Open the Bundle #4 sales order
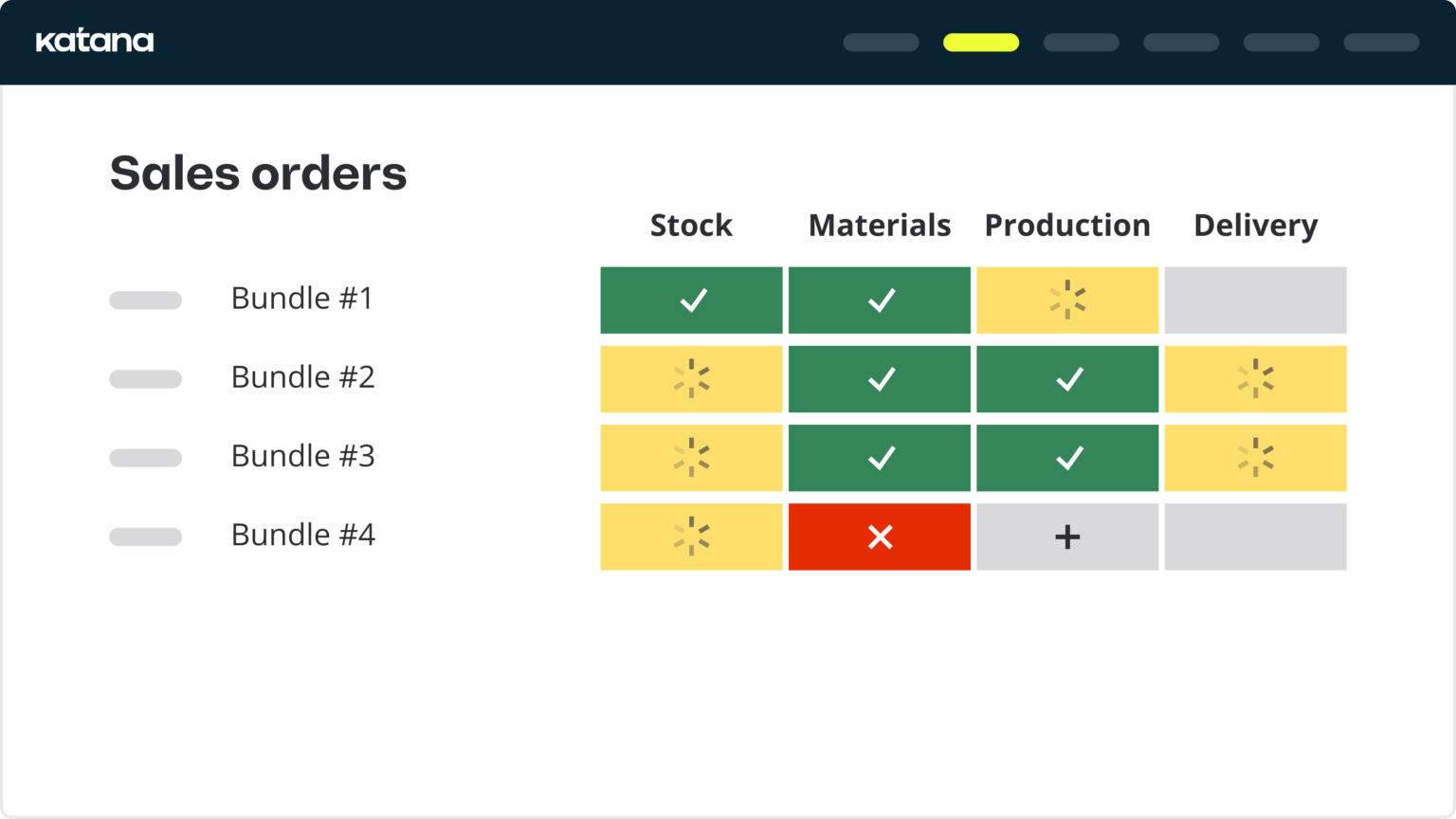The width and height of the screenshot is (1456, 819). coord(303,536)
